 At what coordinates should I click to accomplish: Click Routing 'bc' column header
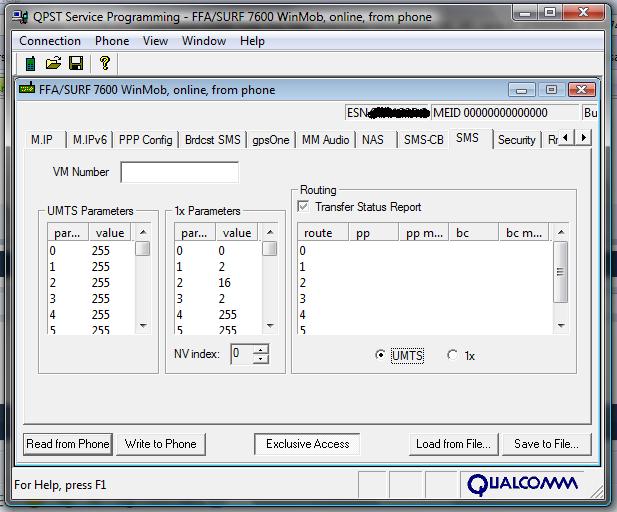point(474,233)
